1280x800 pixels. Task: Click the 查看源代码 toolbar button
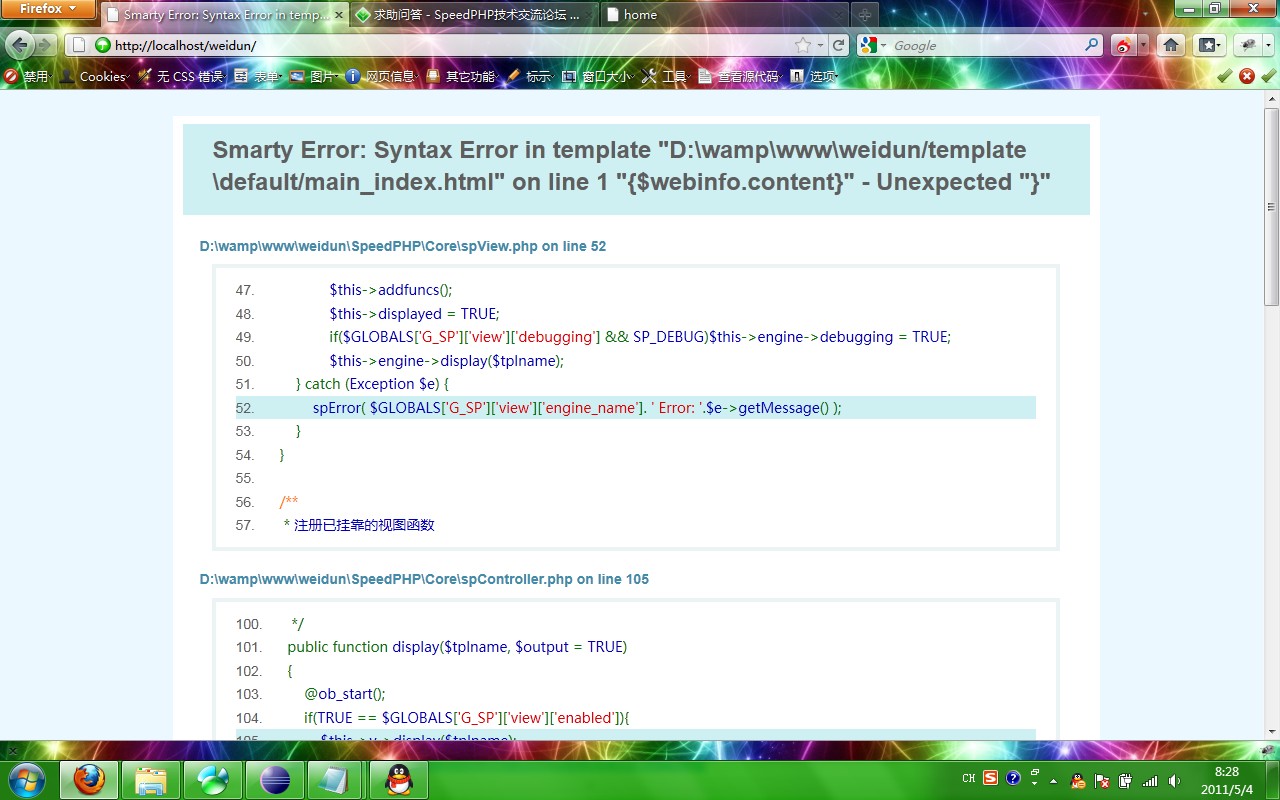tap(739, 76)
